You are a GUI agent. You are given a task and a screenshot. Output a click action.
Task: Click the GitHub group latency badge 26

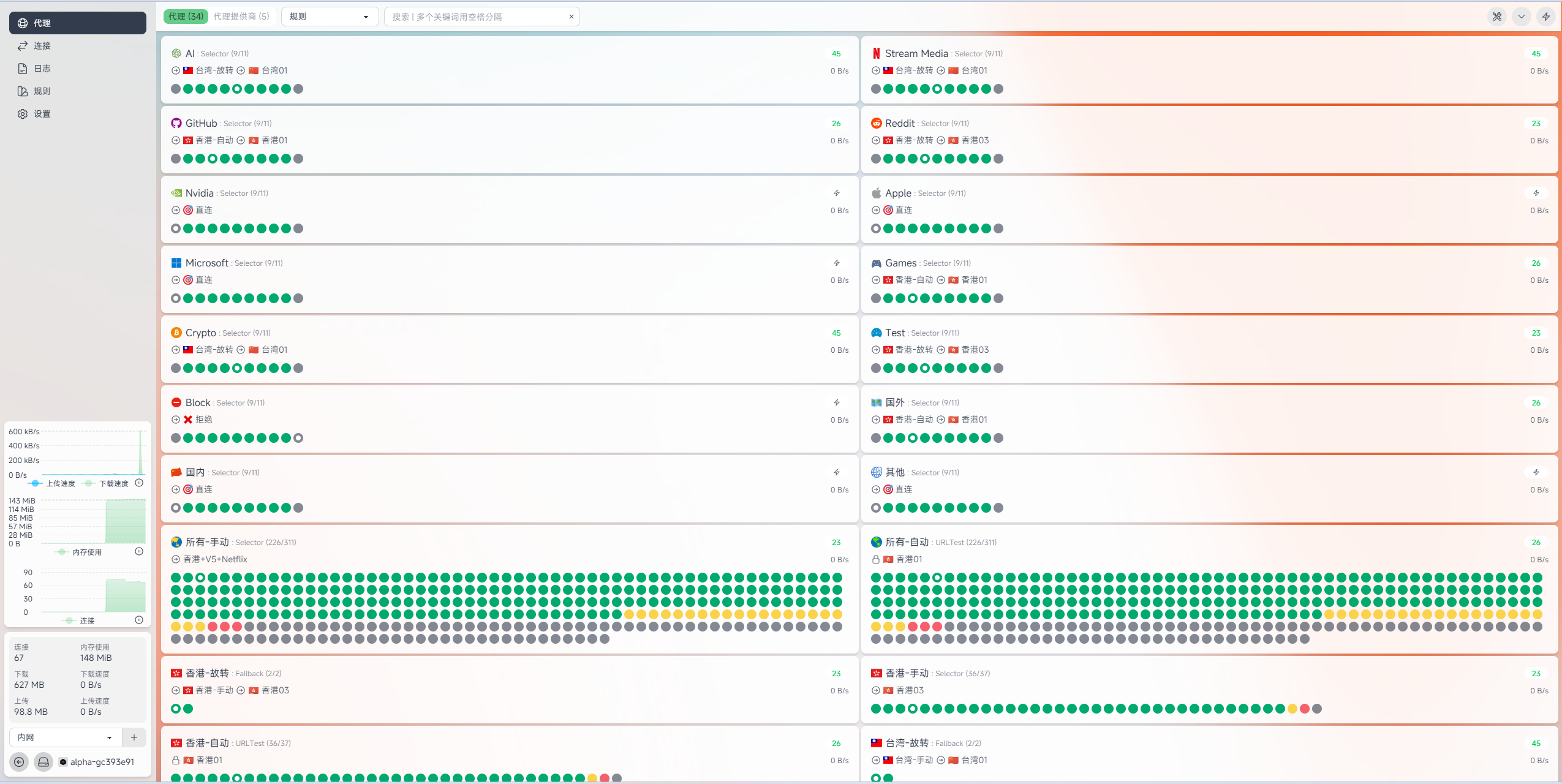(x=836, y=123)
